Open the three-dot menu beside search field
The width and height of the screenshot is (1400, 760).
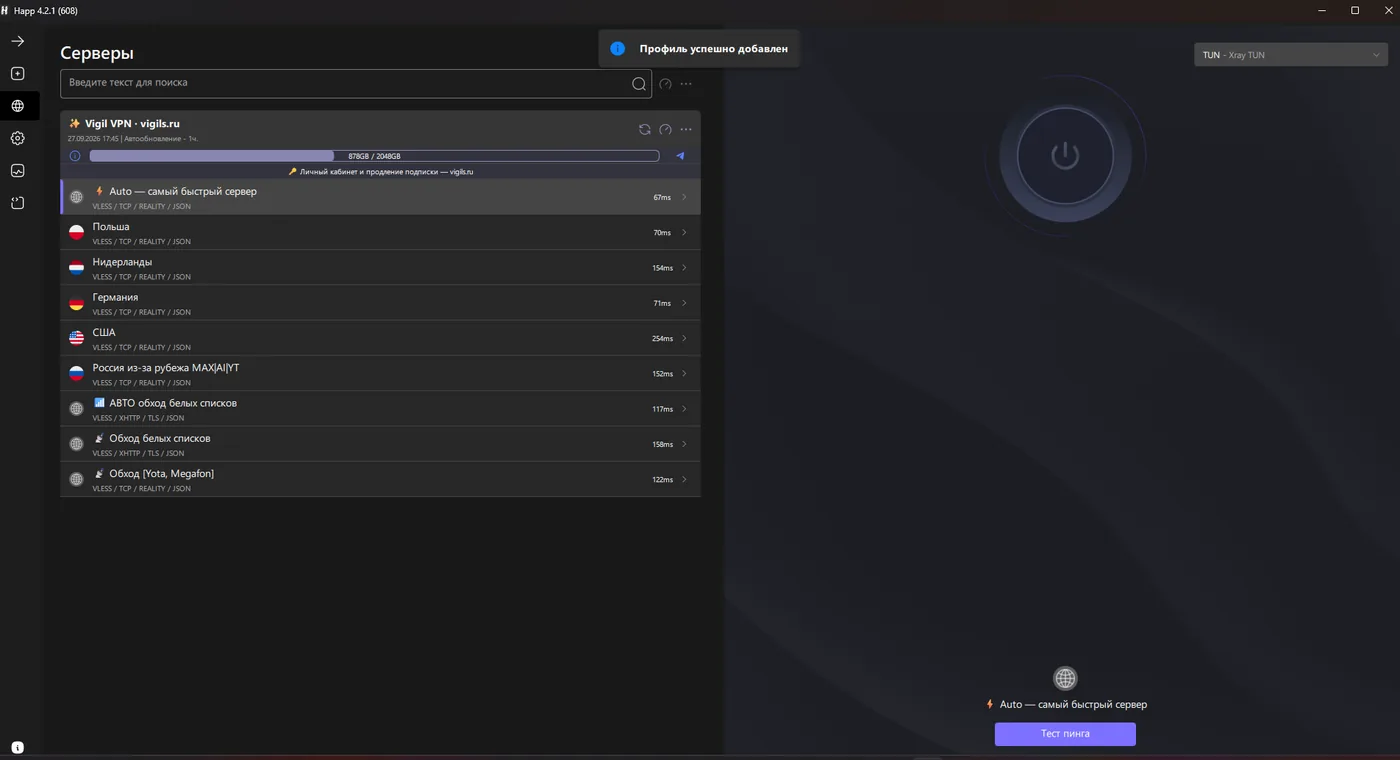coord(686,84)
